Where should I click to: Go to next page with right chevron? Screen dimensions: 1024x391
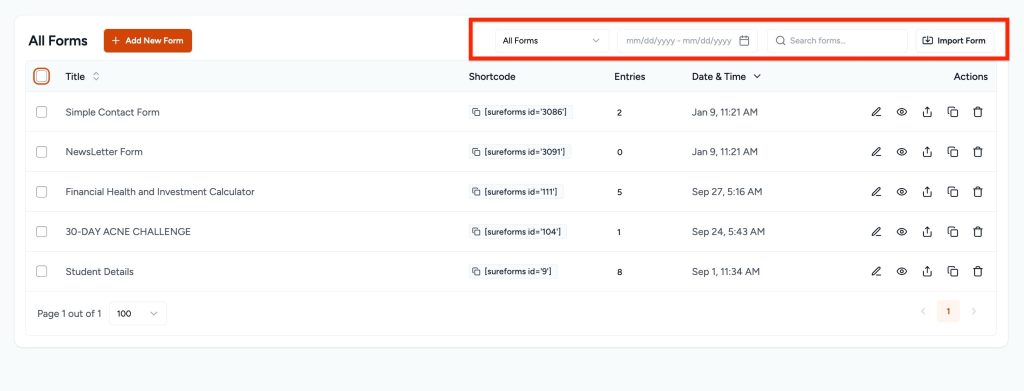[974, 311]
